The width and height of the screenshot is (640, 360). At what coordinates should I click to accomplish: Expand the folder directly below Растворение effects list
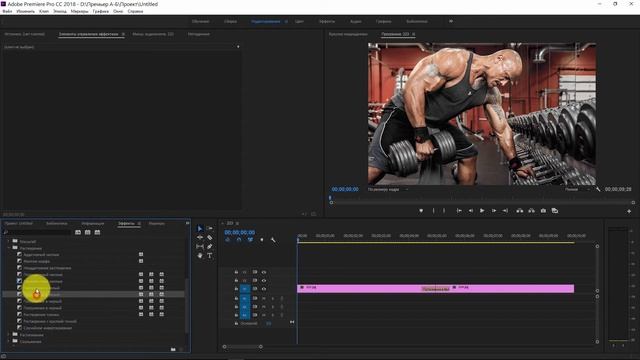pyautogui.click(x=9, y=335)
